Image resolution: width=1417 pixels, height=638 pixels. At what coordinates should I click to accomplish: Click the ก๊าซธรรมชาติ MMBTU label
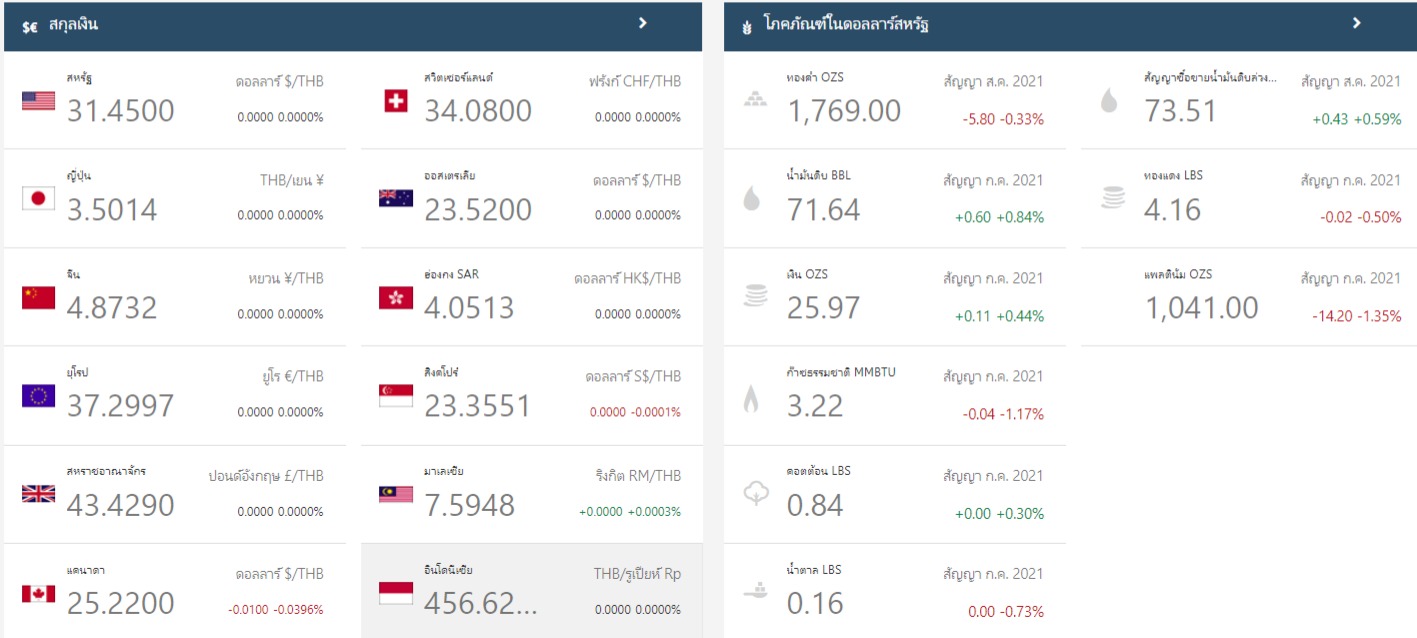[841, 372]
